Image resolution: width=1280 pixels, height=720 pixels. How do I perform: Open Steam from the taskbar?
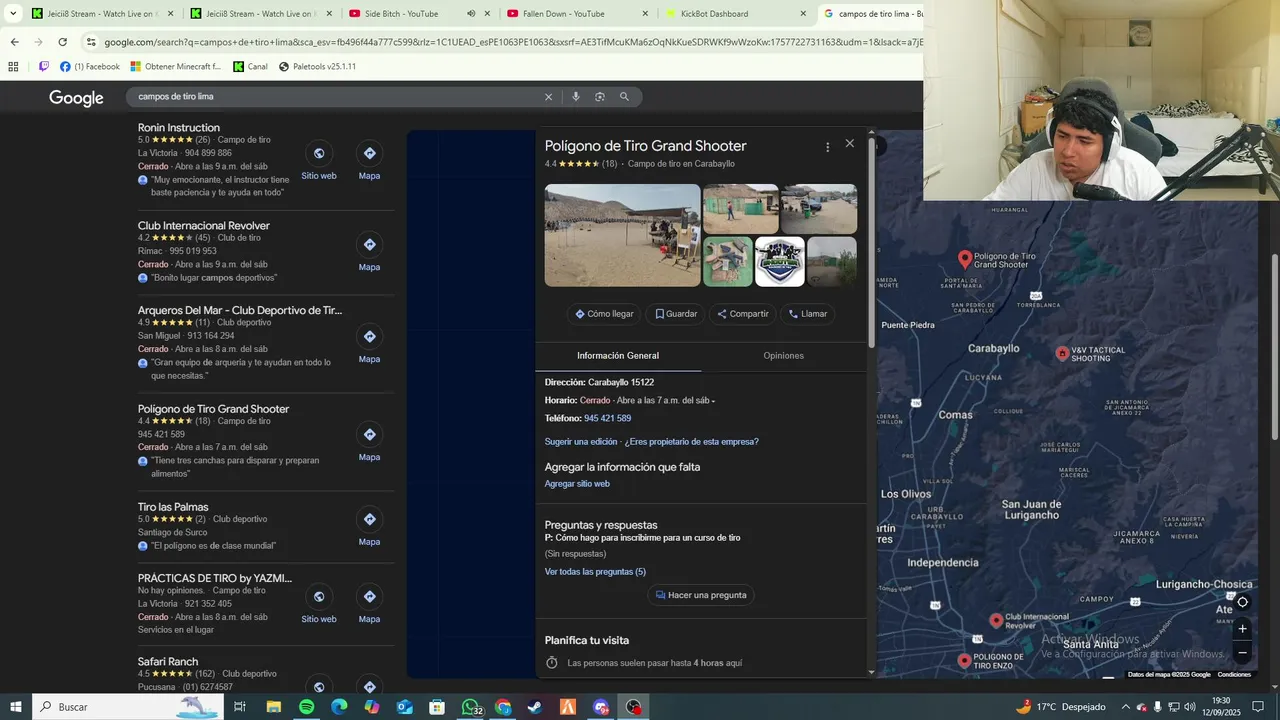(535, 707)
